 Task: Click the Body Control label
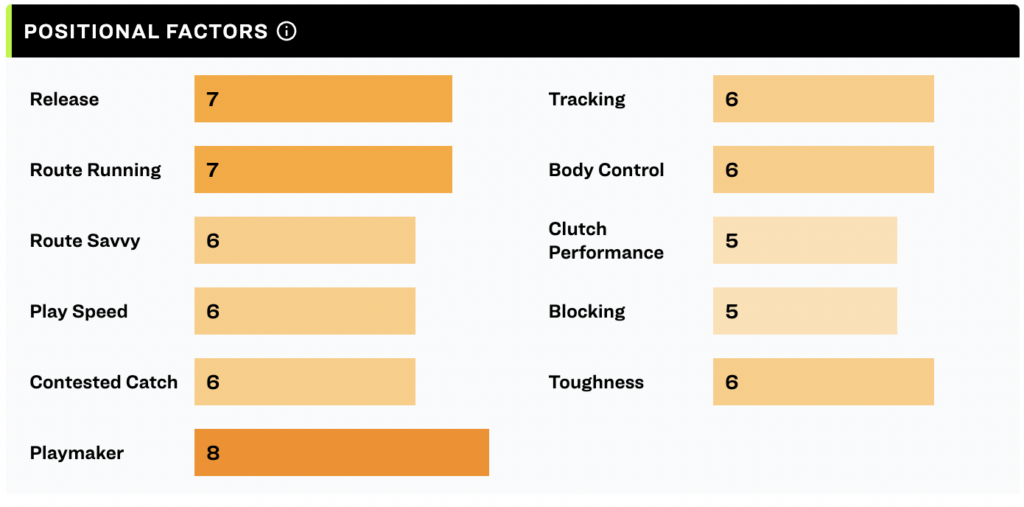(x=606, y=170)
